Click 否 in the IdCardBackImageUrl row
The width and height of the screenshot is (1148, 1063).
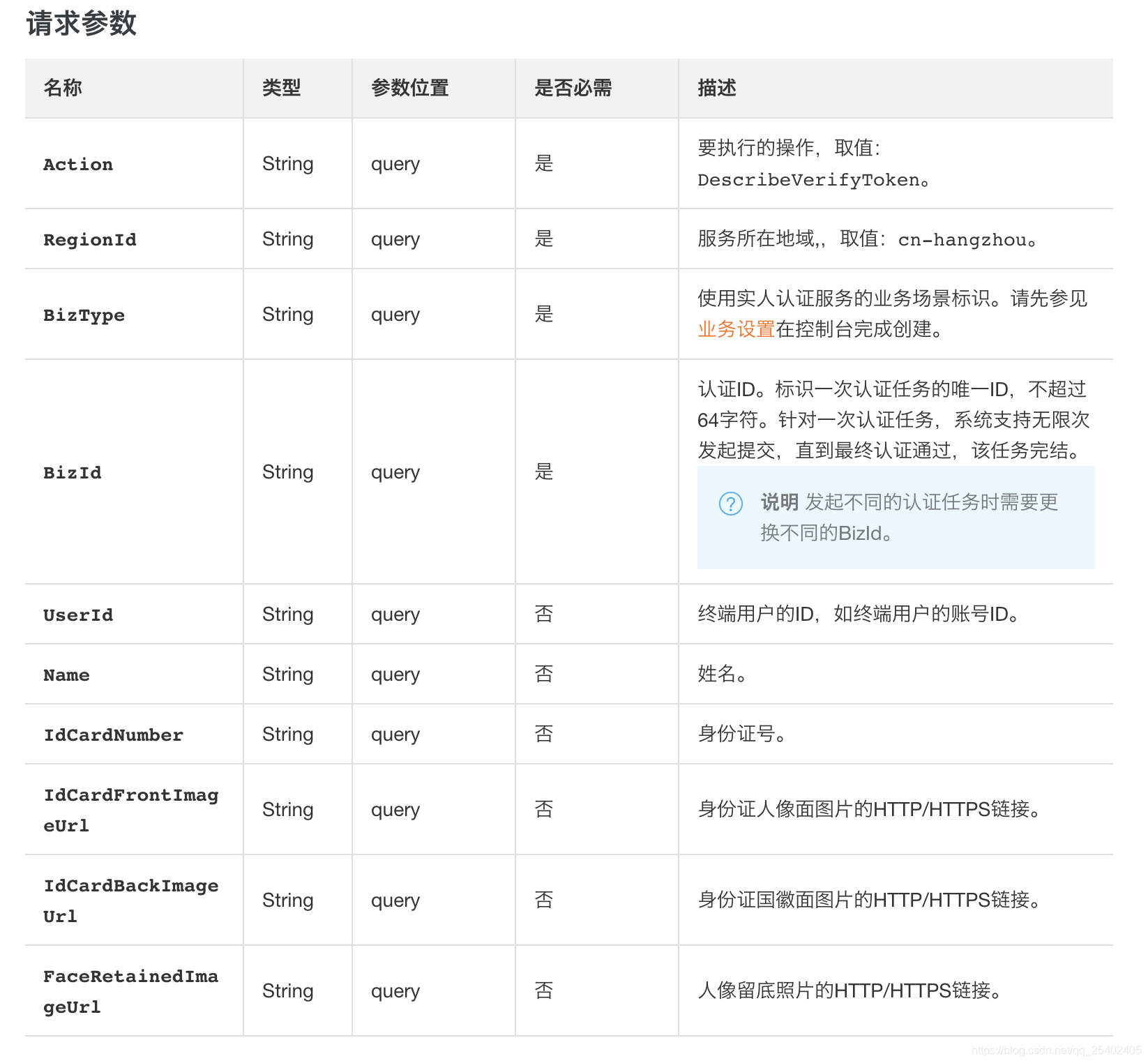[544, 900]
